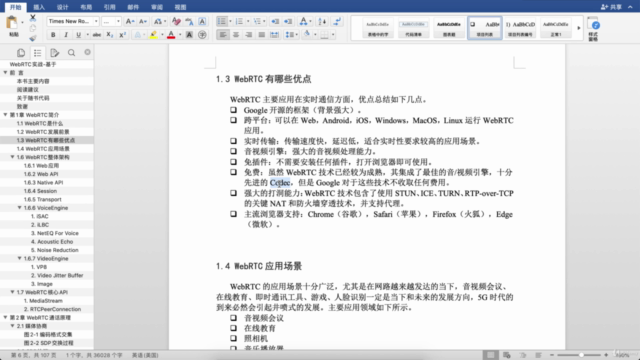
Task: Toggle bulleted list
Action: coord(222,21)
